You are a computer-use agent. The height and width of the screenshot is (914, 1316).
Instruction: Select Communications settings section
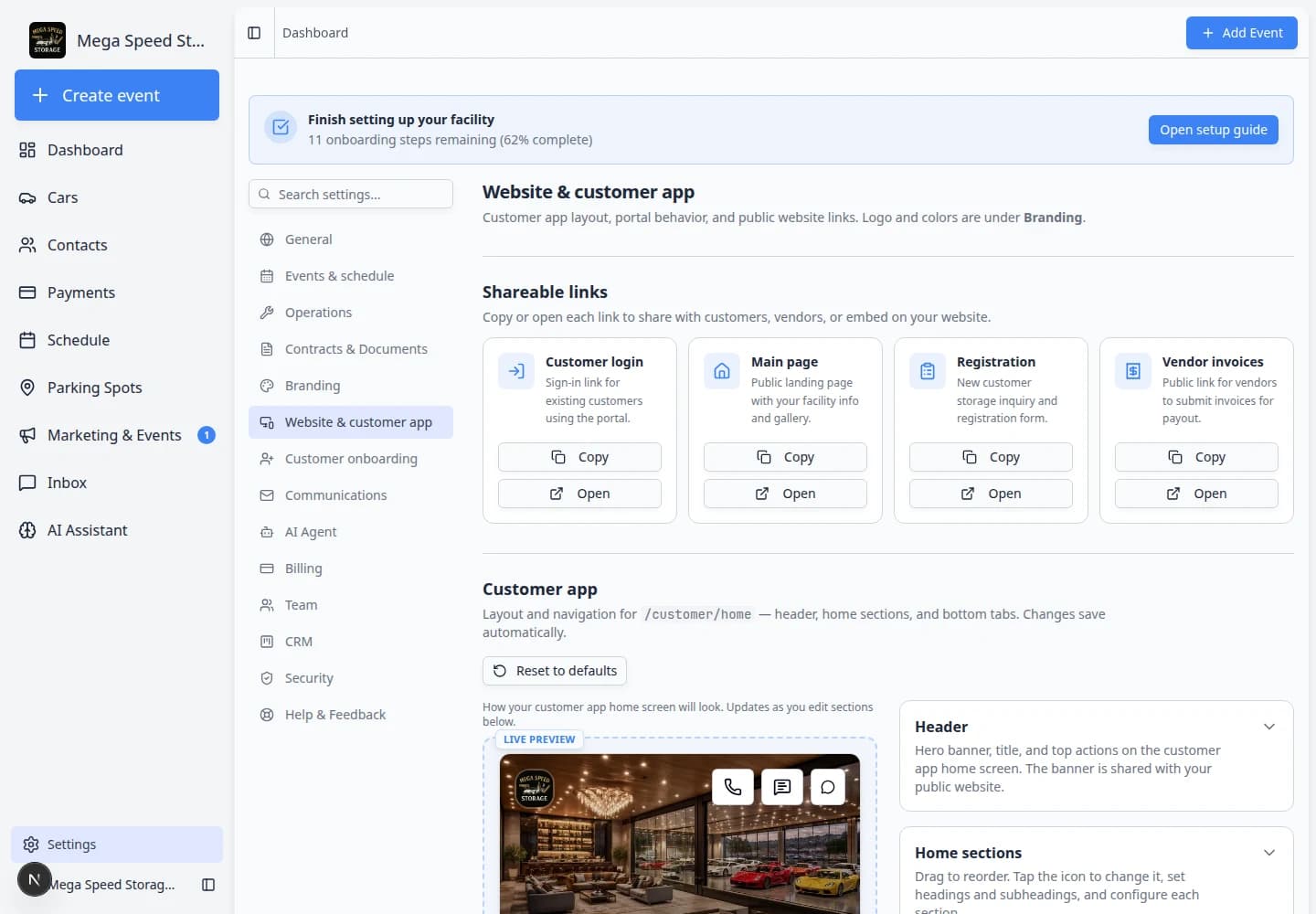pos(351,495)
